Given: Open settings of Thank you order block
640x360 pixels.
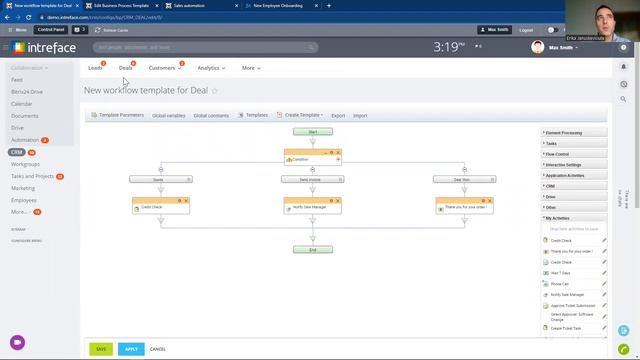Looking at the screenshot, I should 483,201.
